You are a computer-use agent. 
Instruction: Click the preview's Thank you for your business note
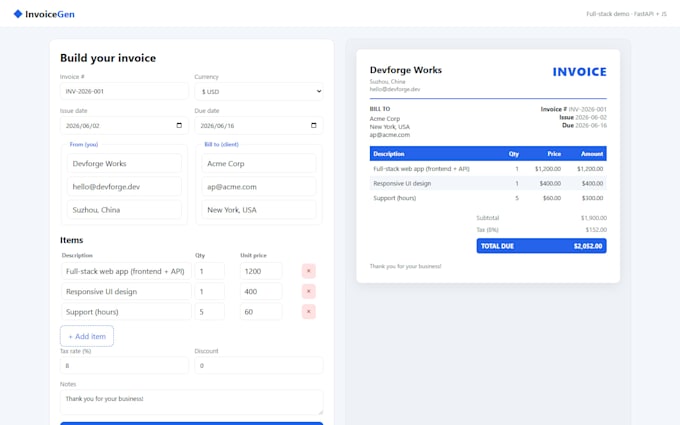tap(405, 266)
